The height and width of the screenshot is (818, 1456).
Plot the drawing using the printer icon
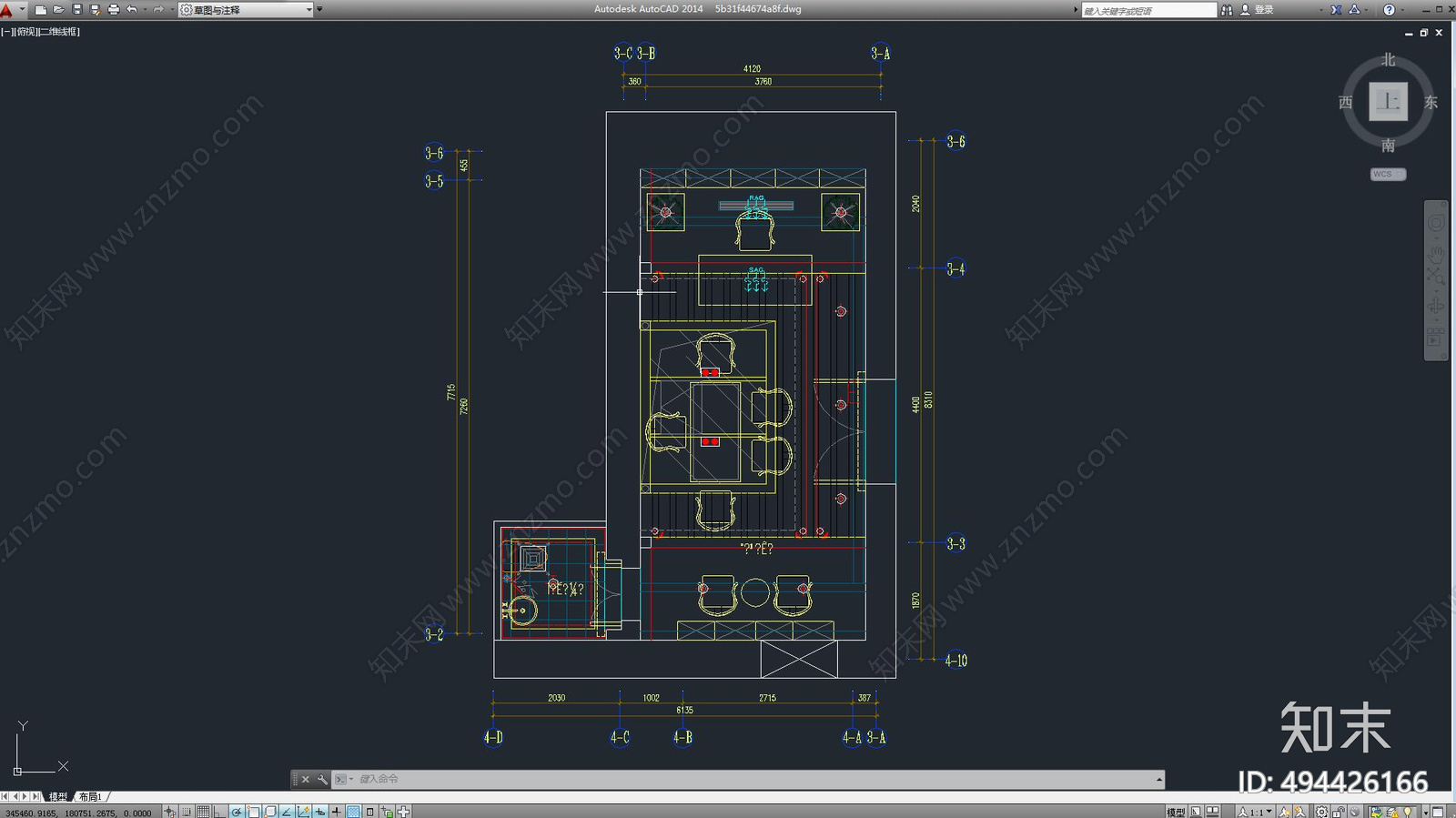(x=114, y=10)
